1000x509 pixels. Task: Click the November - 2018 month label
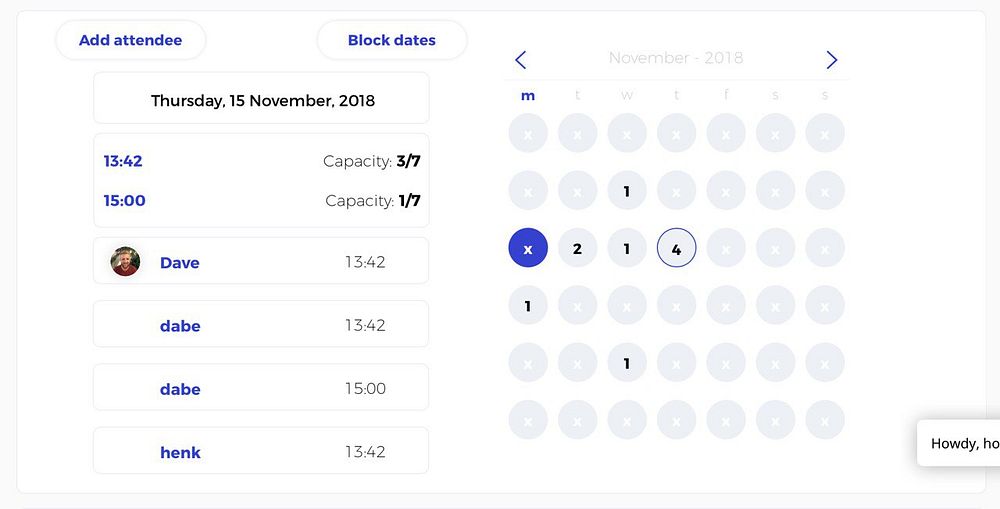[675, 58]
